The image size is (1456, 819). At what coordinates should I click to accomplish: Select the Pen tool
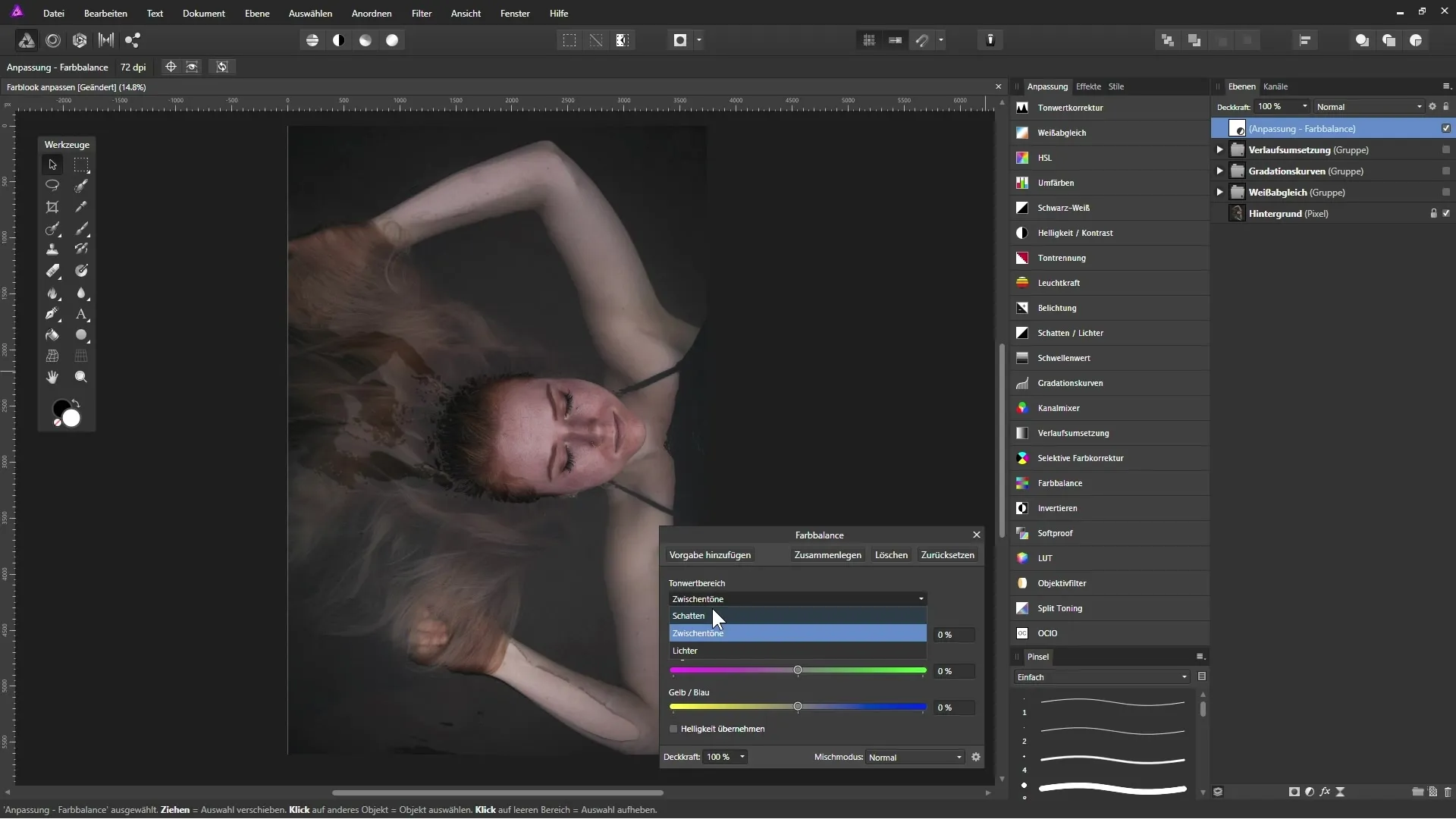tap(52, 314)
